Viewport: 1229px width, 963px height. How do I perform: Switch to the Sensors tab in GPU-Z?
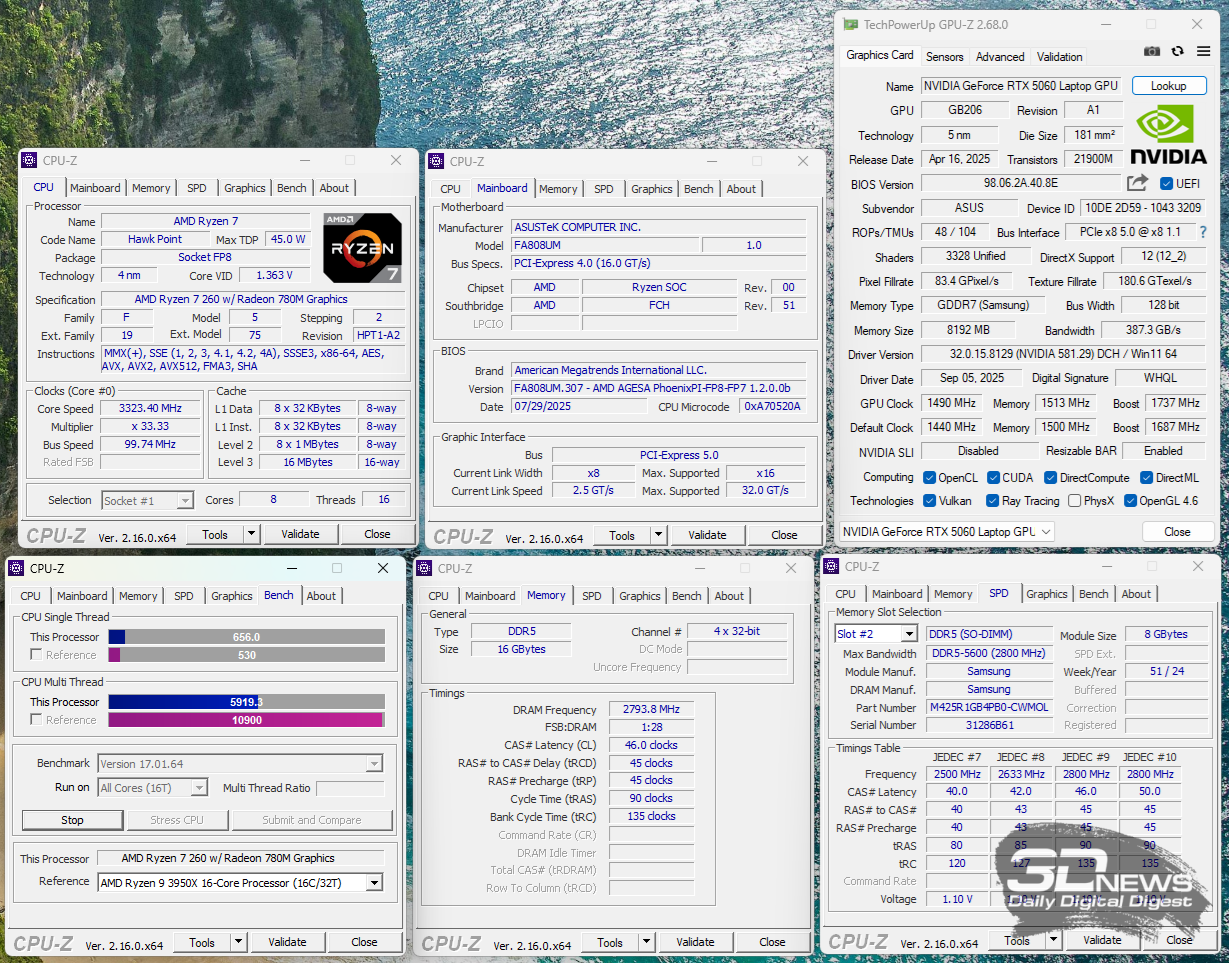(945, 57)
